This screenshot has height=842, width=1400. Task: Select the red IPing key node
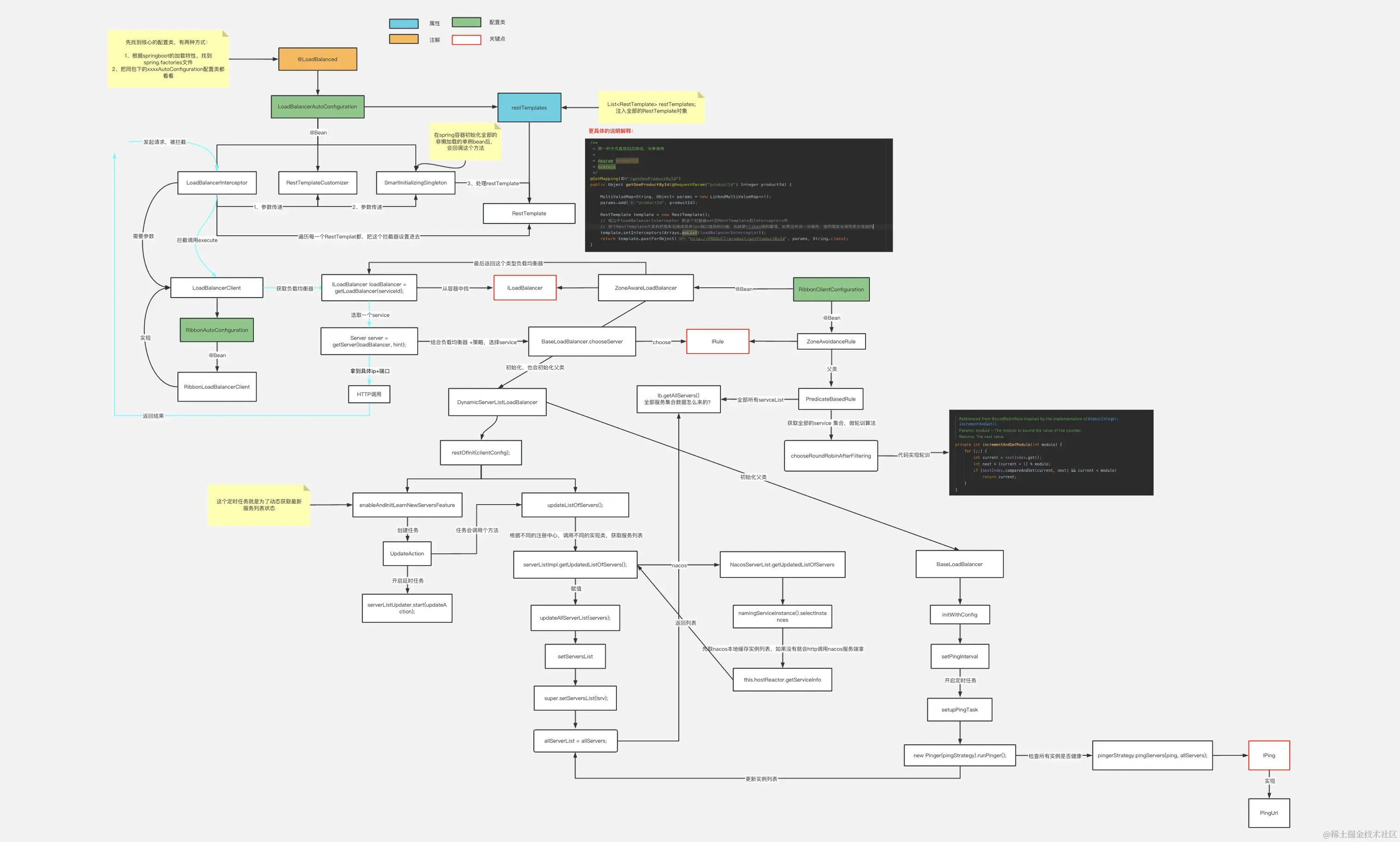pos(1269,755)
